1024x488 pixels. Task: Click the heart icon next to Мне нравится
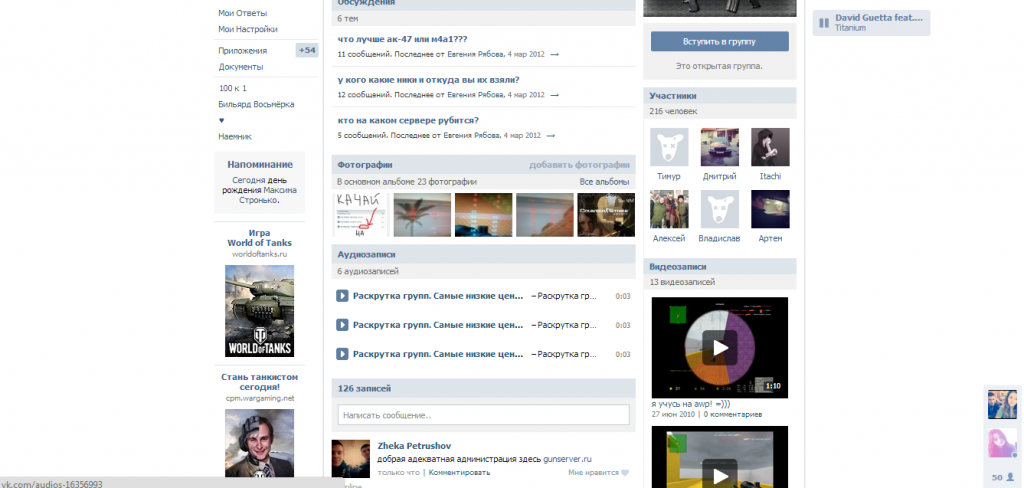pos(625,473)
